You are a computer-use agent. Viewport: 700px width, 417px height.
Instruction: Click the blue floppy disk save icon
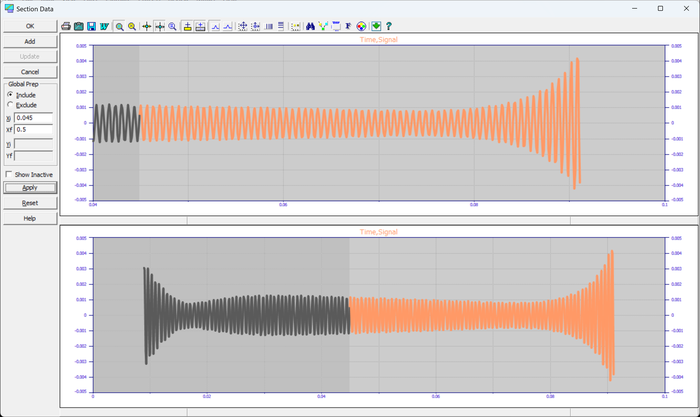tap(92, 26)
